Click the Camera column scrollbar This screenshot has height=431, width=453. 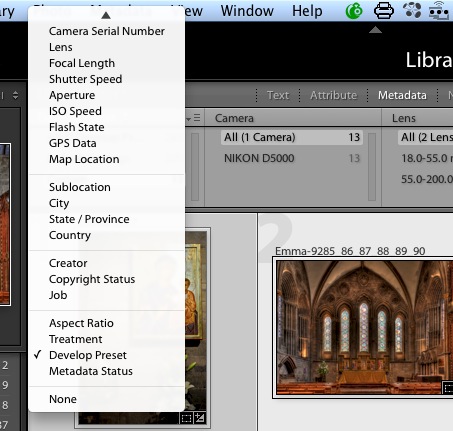372,167
